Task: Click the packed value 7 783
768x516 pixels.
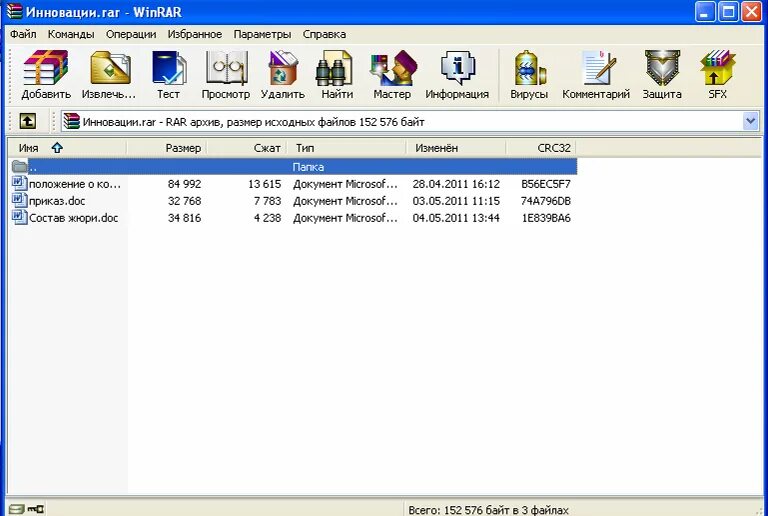Action: (x=267, y=201)
